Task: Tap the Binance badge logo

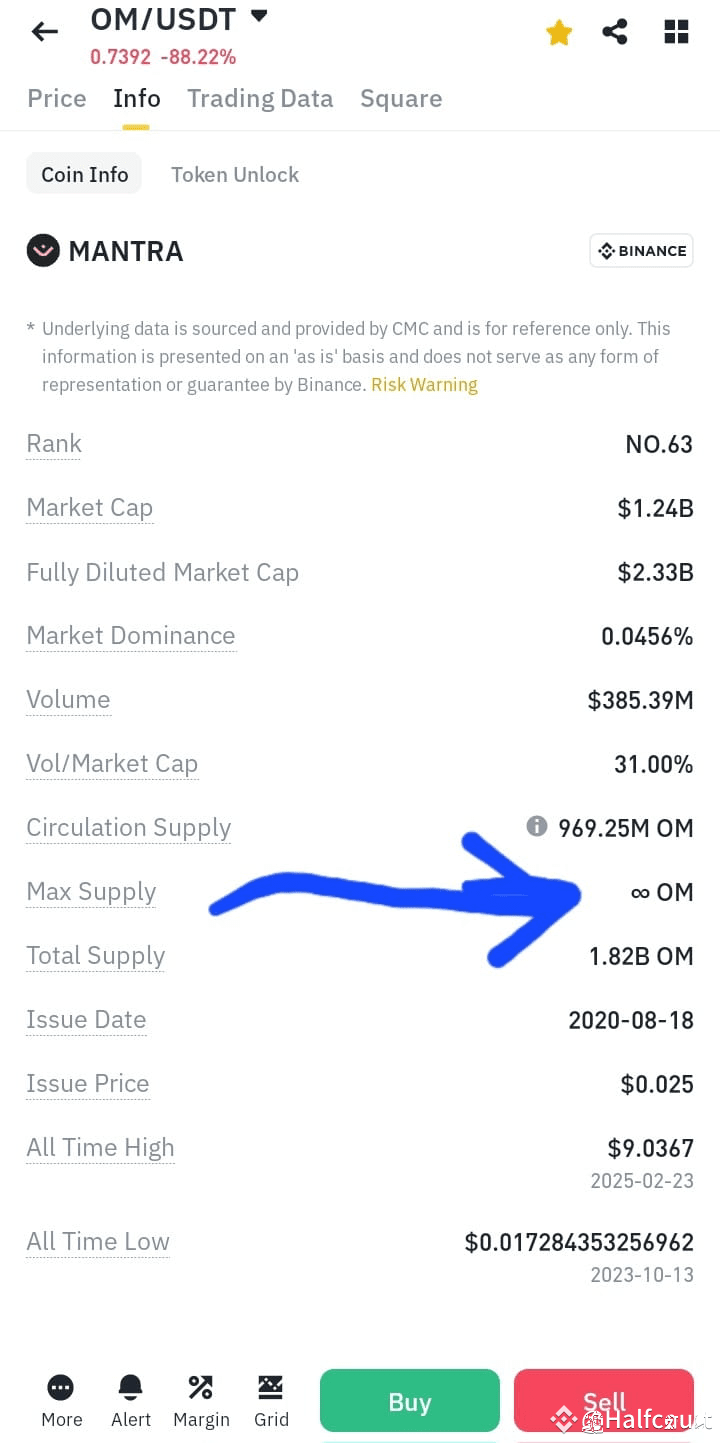Action: point(641,251)
